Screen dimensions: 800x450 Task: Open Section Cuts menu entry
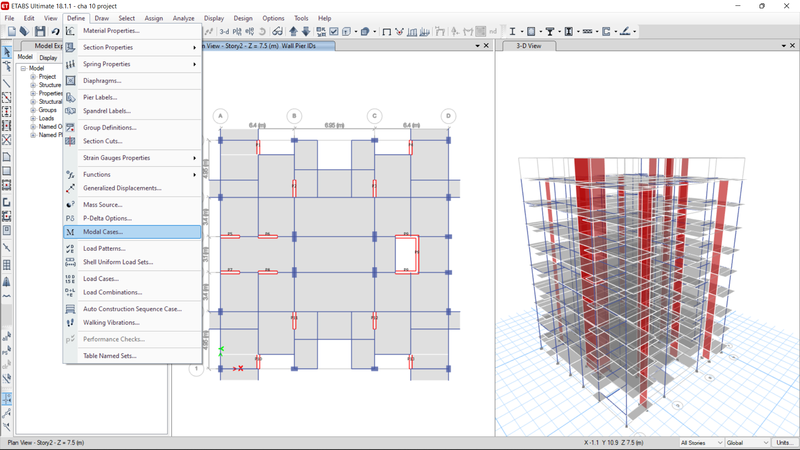(x=103, y=141)
